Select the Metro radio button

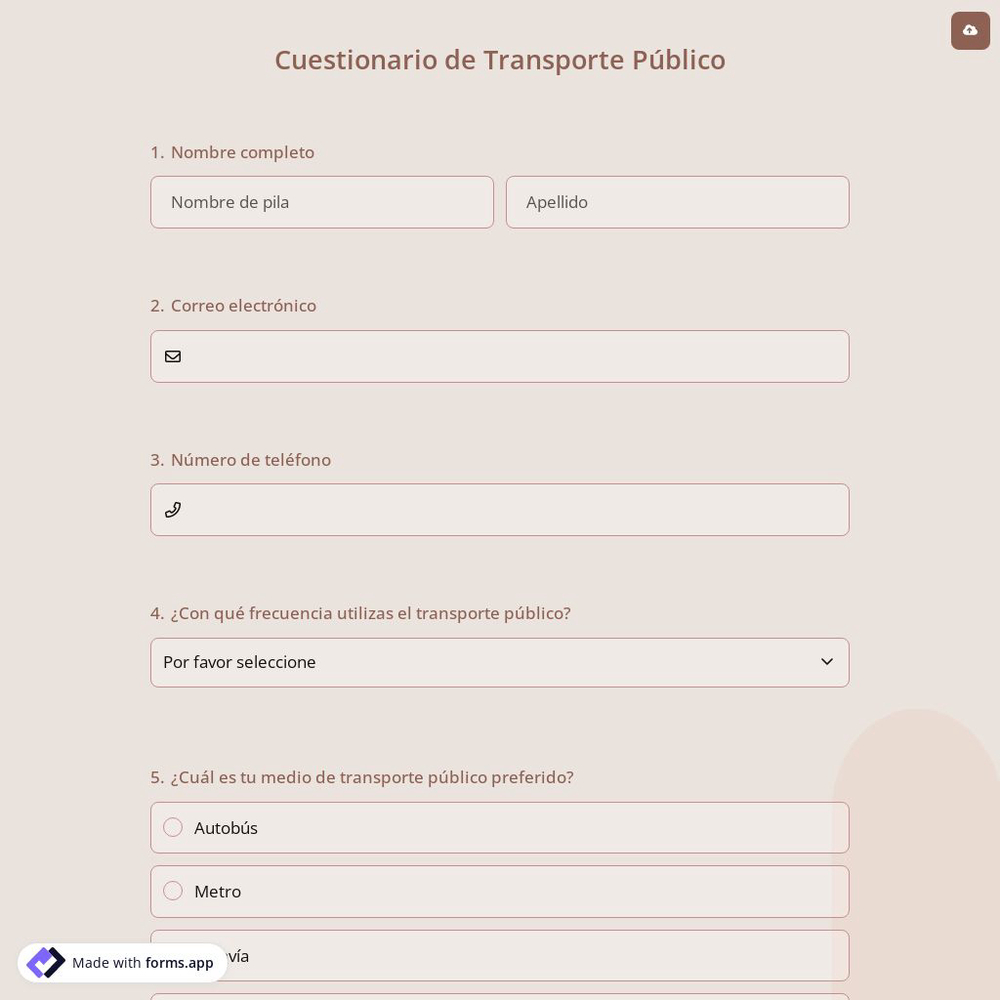point(173,891)
